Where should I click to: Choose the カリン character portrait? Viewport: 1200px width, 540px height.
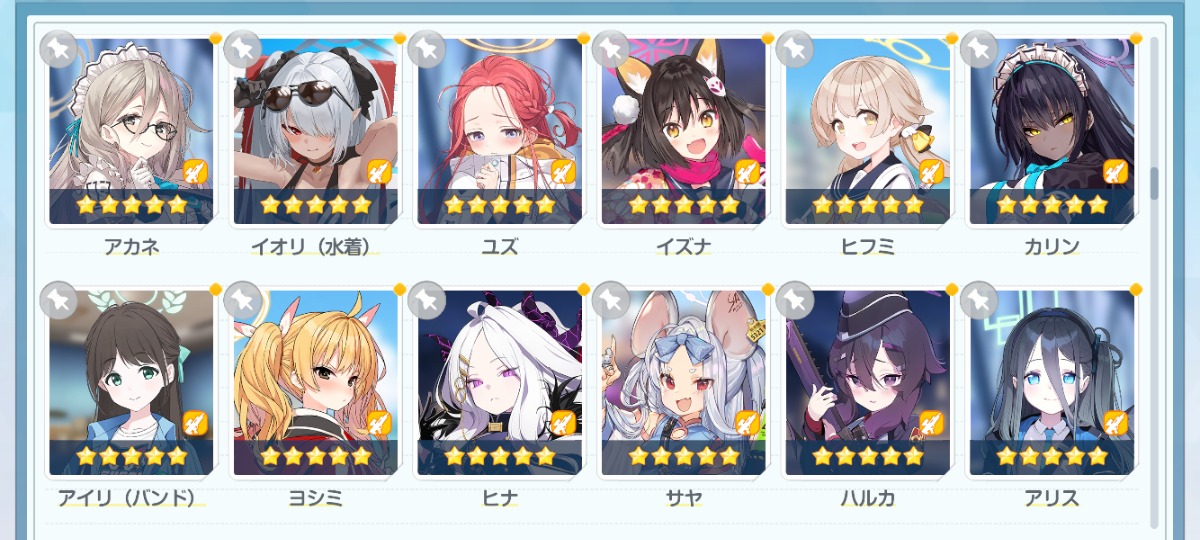[x=1052, y=131]
